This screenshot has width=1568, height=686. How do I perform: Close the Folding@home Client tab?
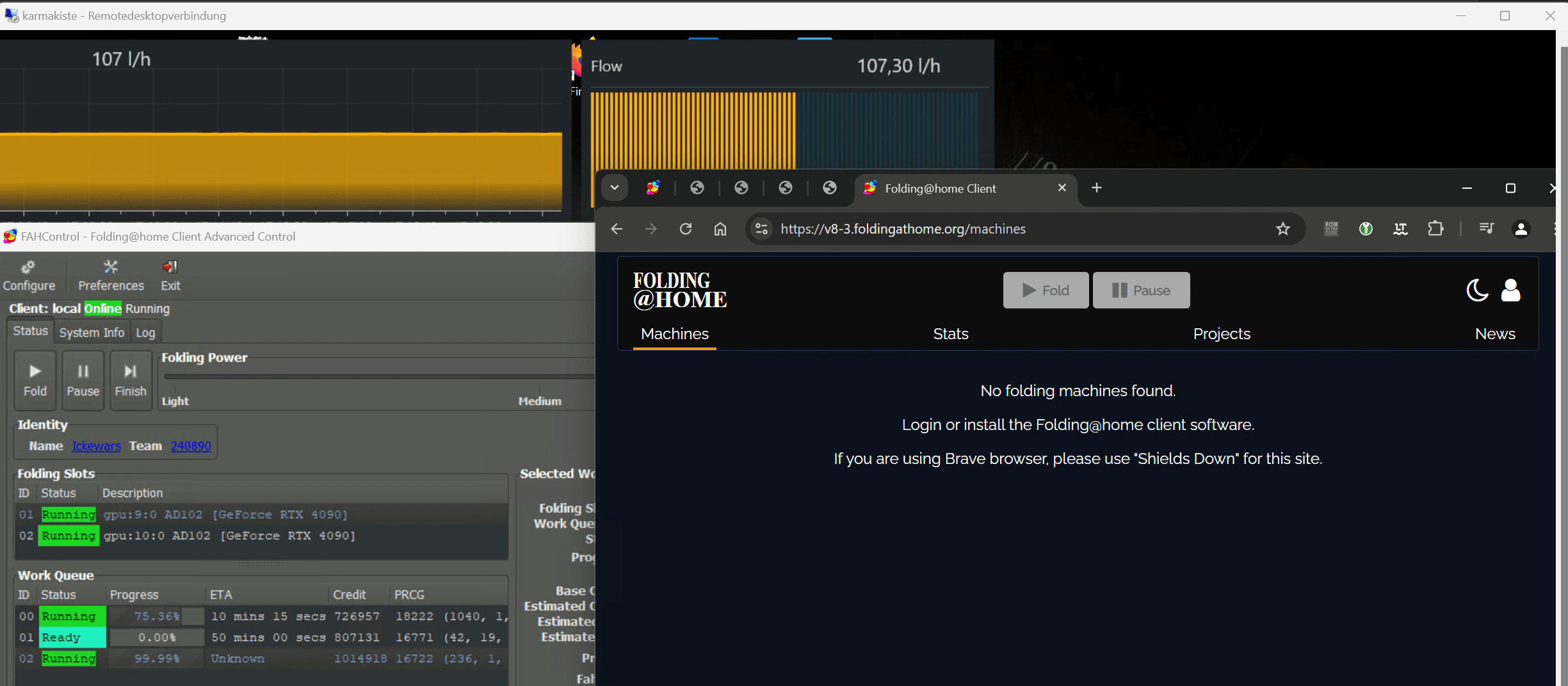click(x=1062, y=187)
